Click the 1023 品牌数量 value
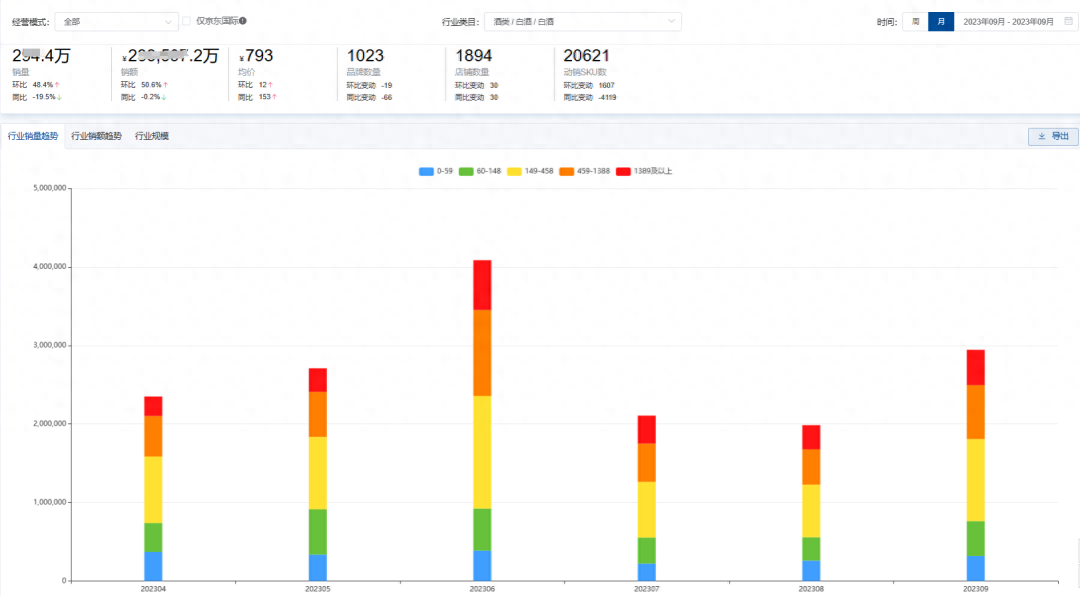Image resolution: width=1080 pixels, height=596 pixels. [x=365, y=56]
